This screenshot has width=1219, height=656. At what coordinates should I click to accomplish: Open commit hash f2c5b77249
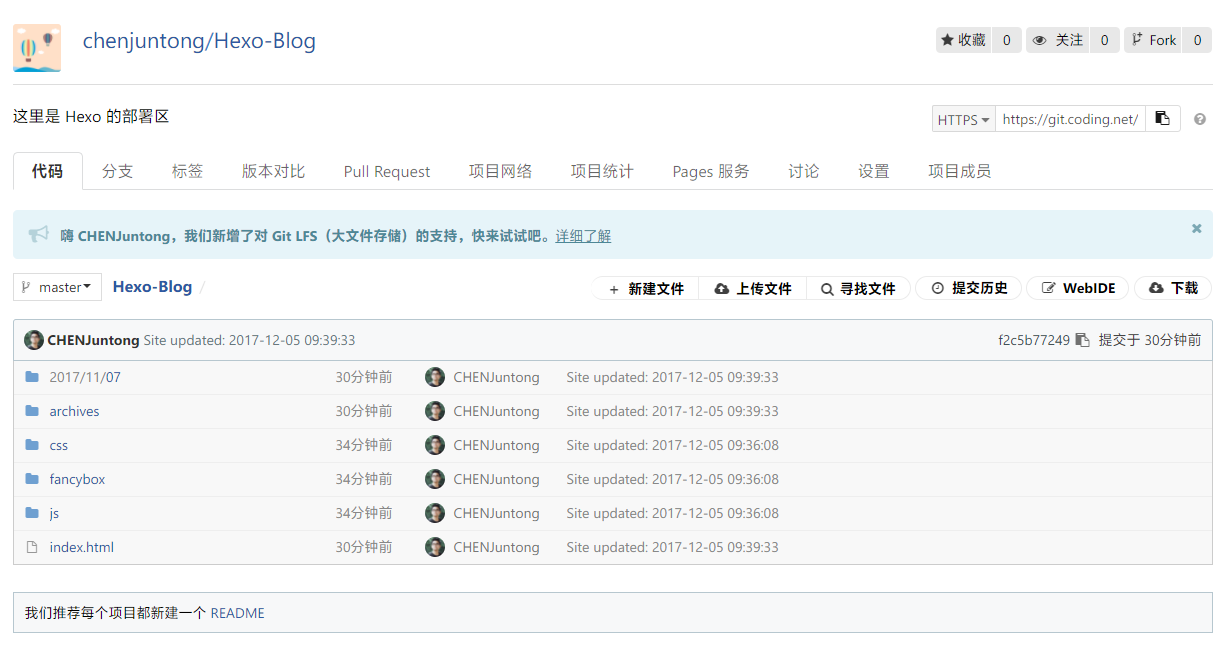[1034, 340]
